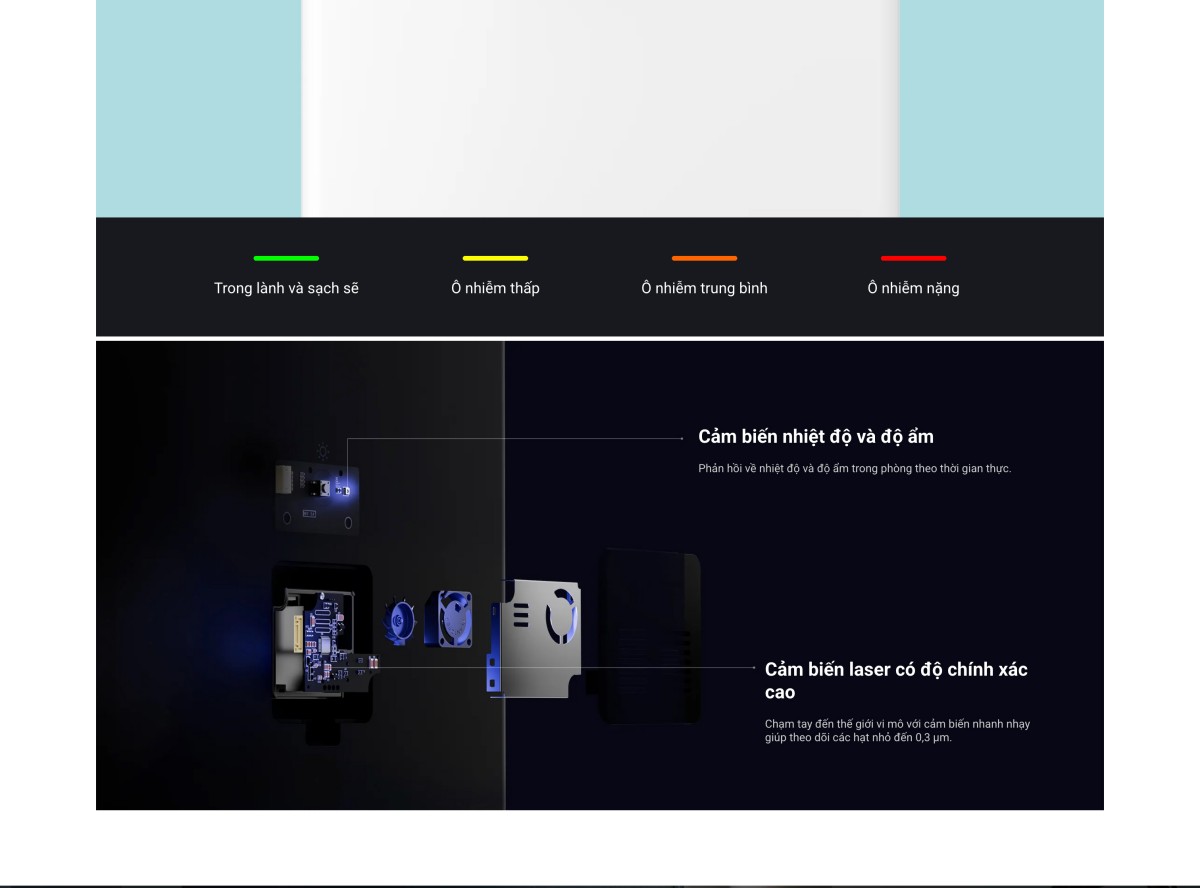Select the "Ô nhiễm thấp" label
The image size is (1200, 888).
[495, 288]
